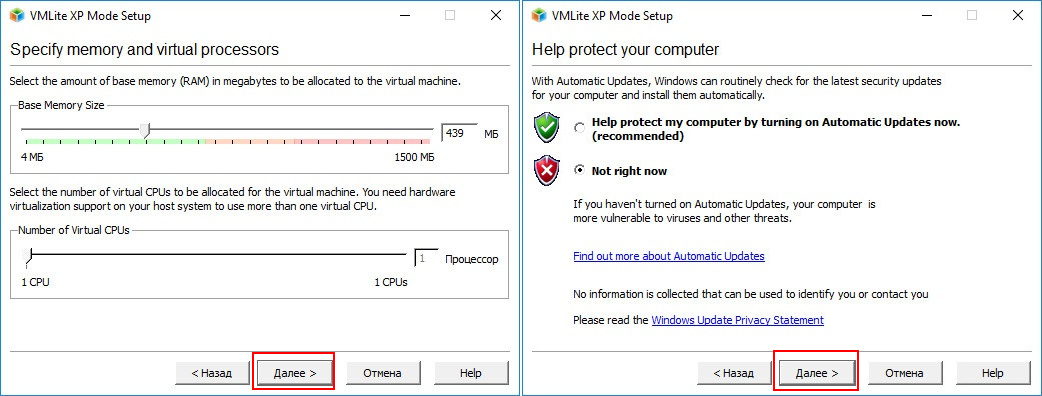Click the memory size field showing 439
1042x396 pixels.
point(460,133)
